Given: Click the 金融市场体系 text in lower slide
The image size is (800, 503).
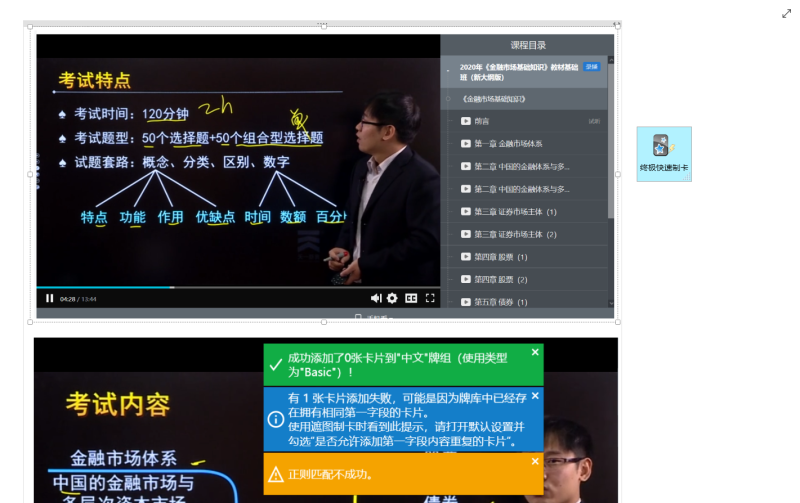Looking at the screenshot, I should (x=123, y=458).
